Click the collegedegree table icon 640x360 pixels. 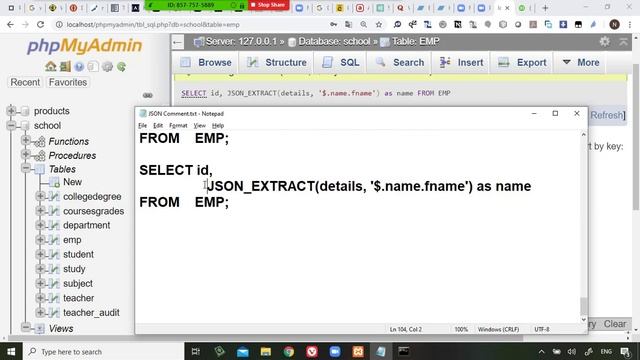(54, 196)
